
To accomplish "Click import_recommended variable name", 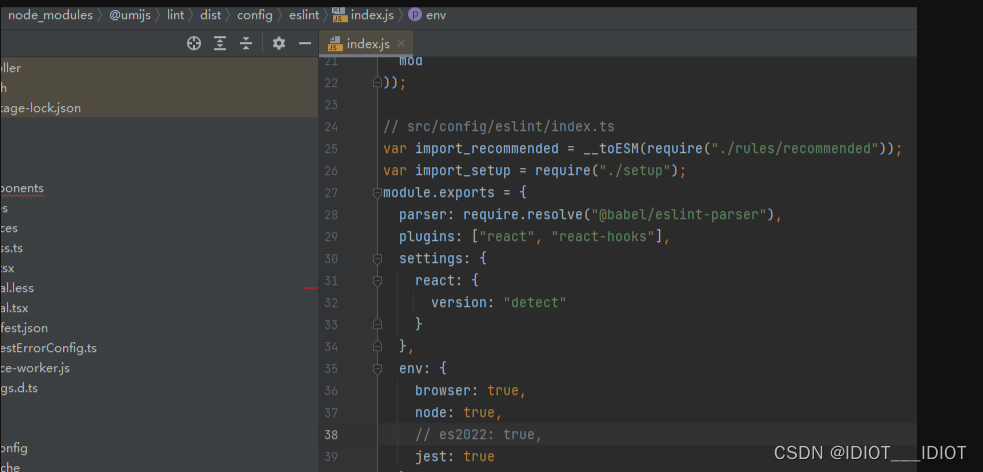I will pos(486,149).
